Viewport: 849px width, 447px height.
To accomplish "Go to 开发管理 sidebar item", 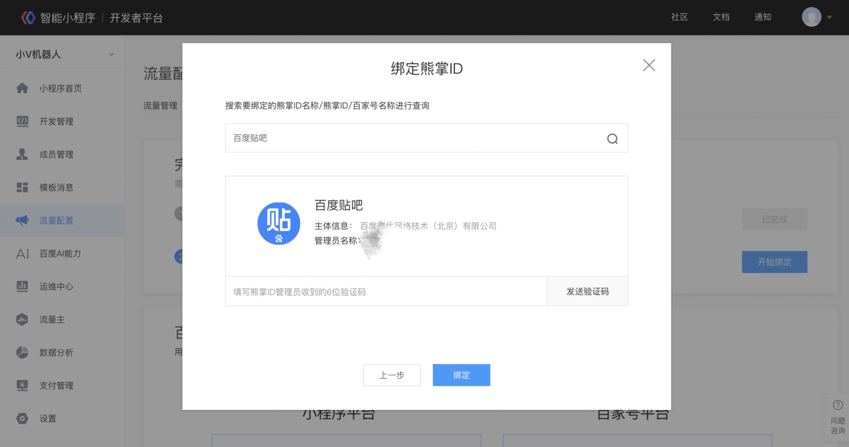I will [x=62, y=121].
